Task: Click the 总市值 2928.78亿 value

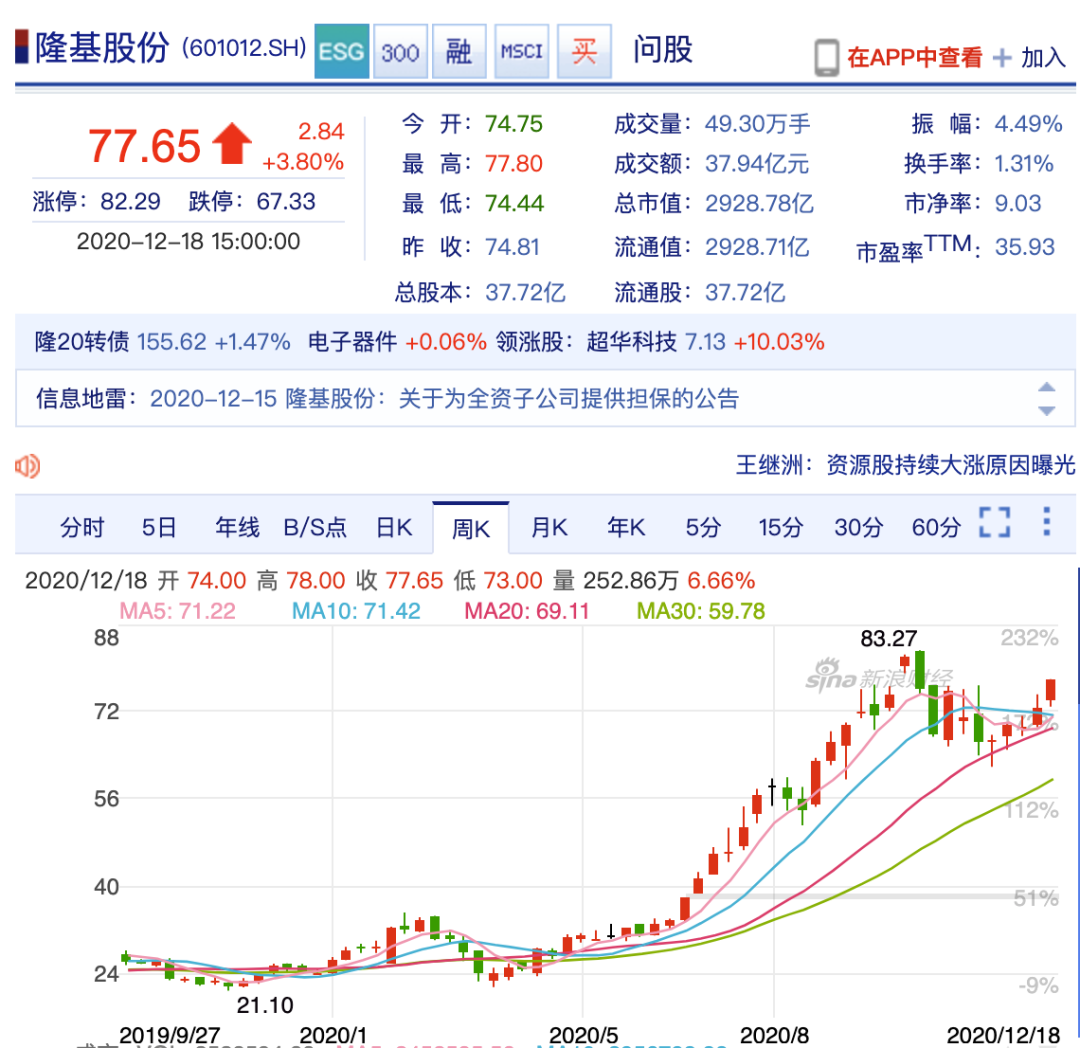Action: [759, 204]
